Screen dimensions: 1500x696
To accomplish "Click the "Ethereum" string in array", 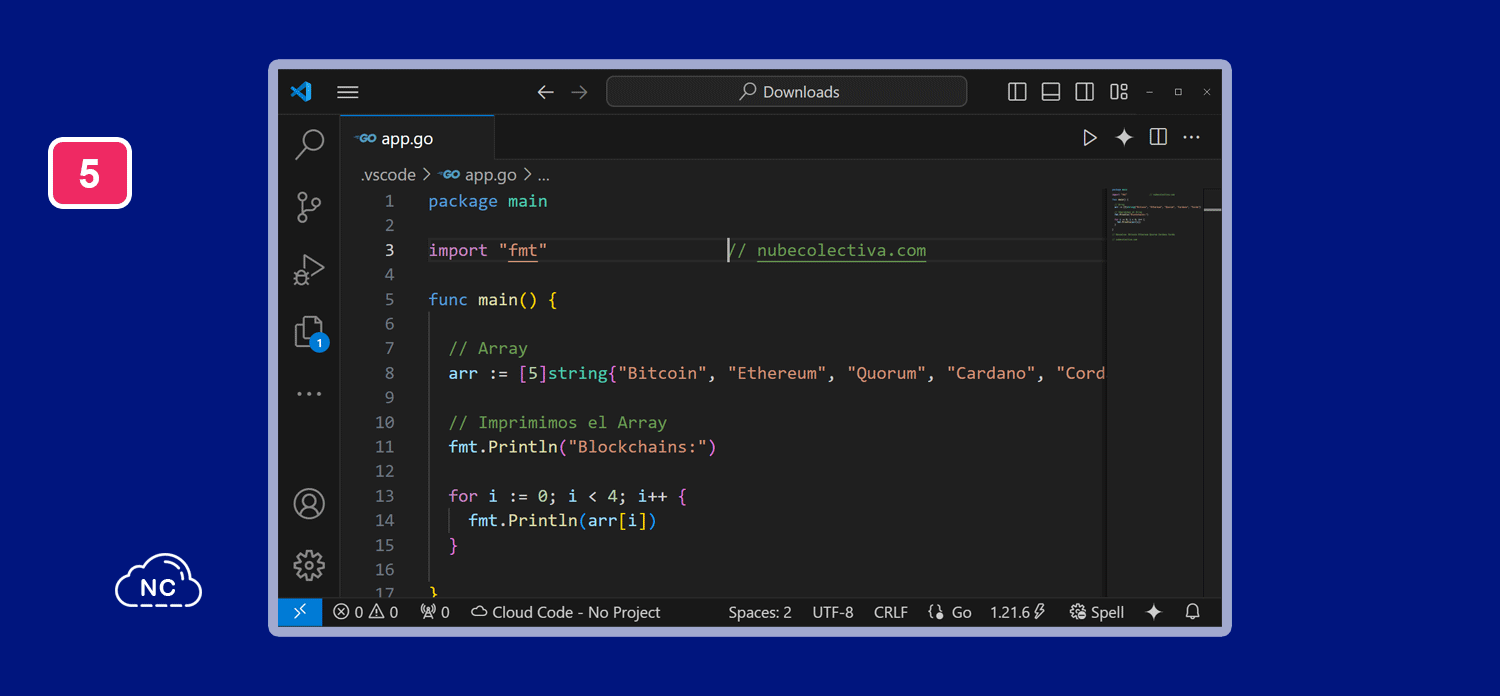I will point(778,373).
